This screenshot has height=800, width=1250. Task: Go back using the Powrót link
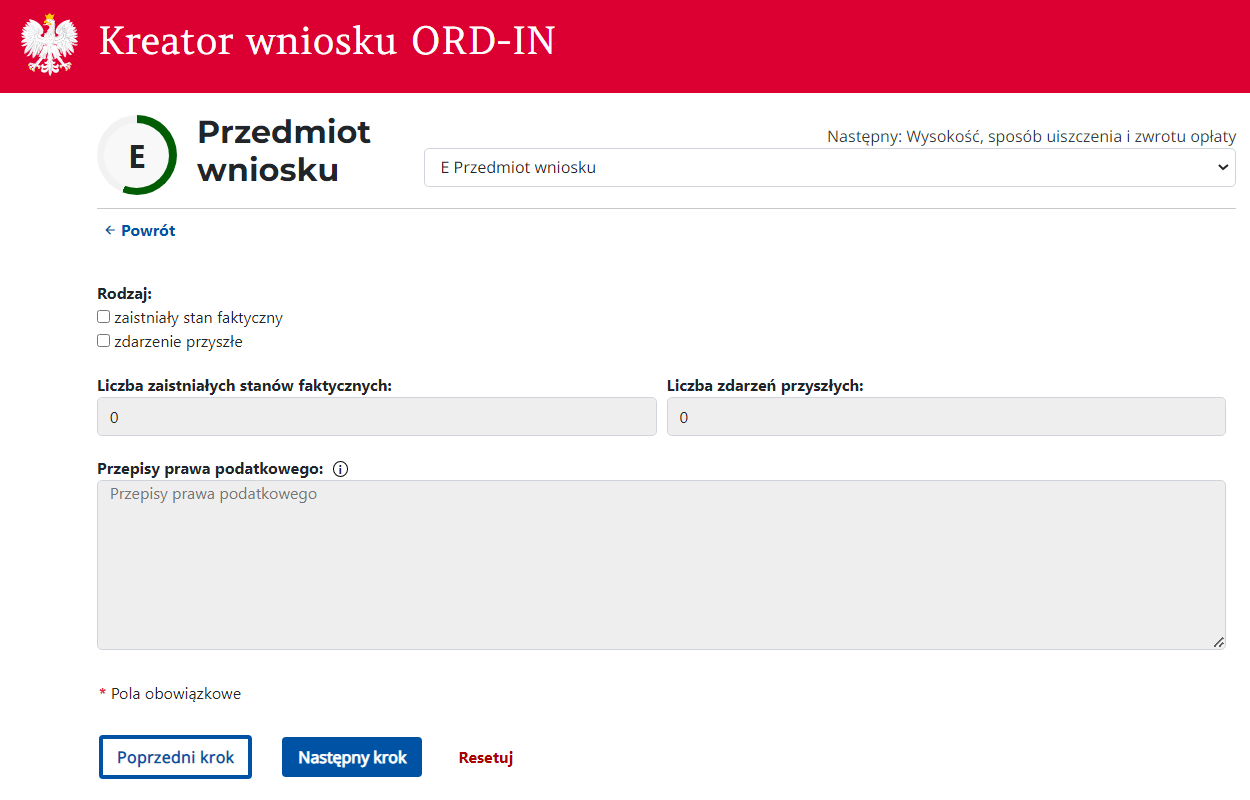pos(140,231)
